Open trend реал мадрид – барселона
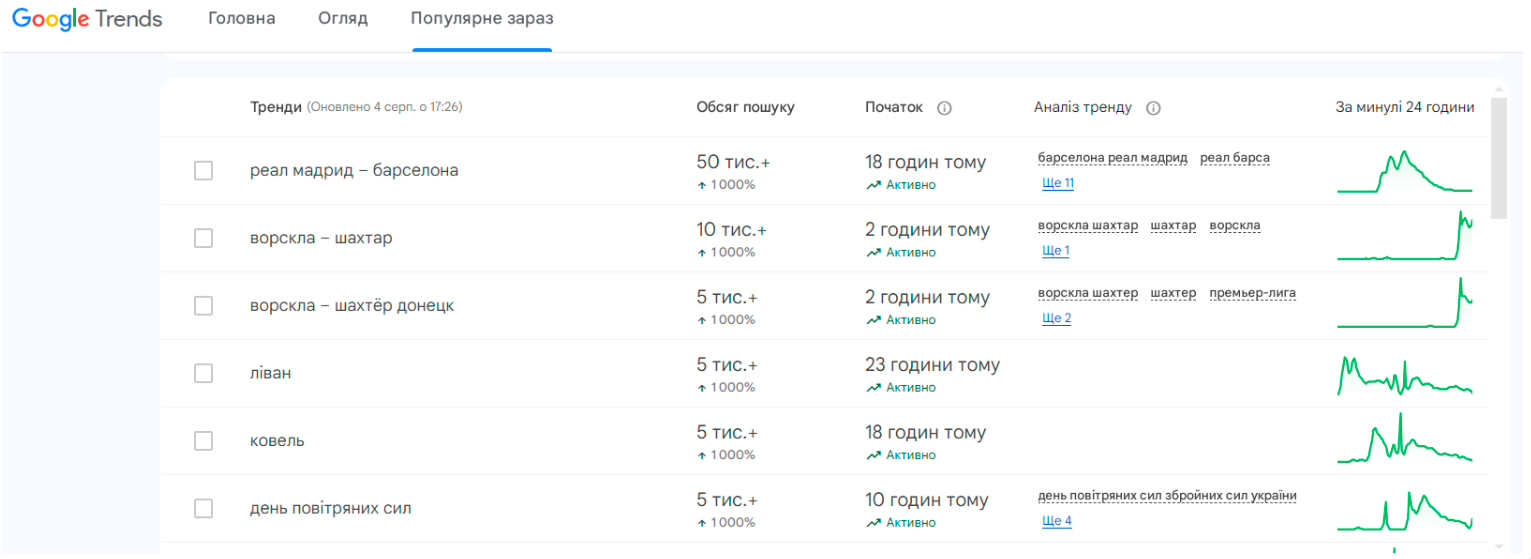The width and height of the screenshot is (1531, 559). 354,171
